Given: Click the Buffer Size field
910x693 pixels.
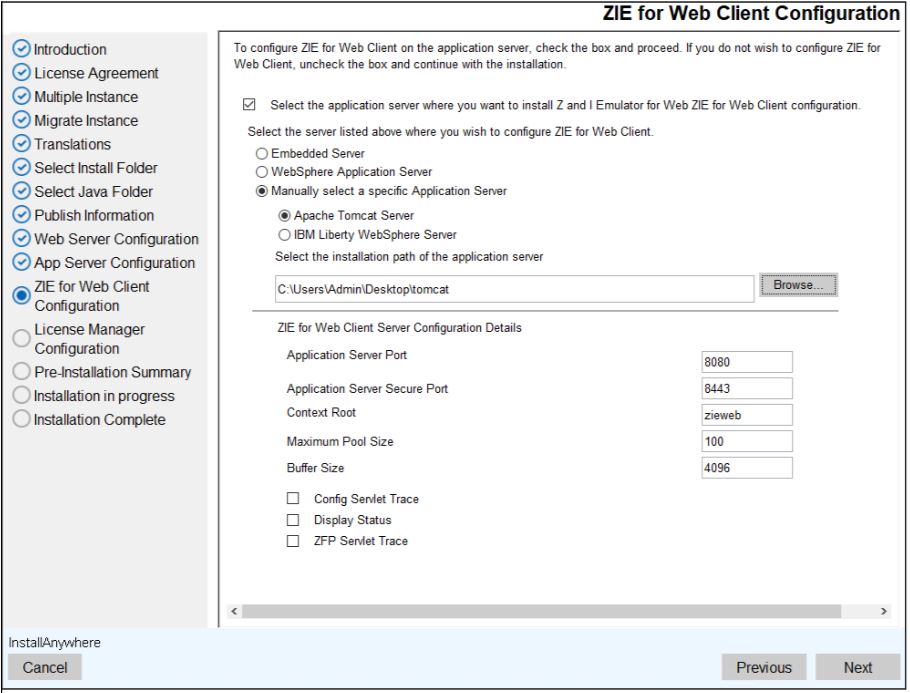Looking at the screenshot, I should pos(747,468).
